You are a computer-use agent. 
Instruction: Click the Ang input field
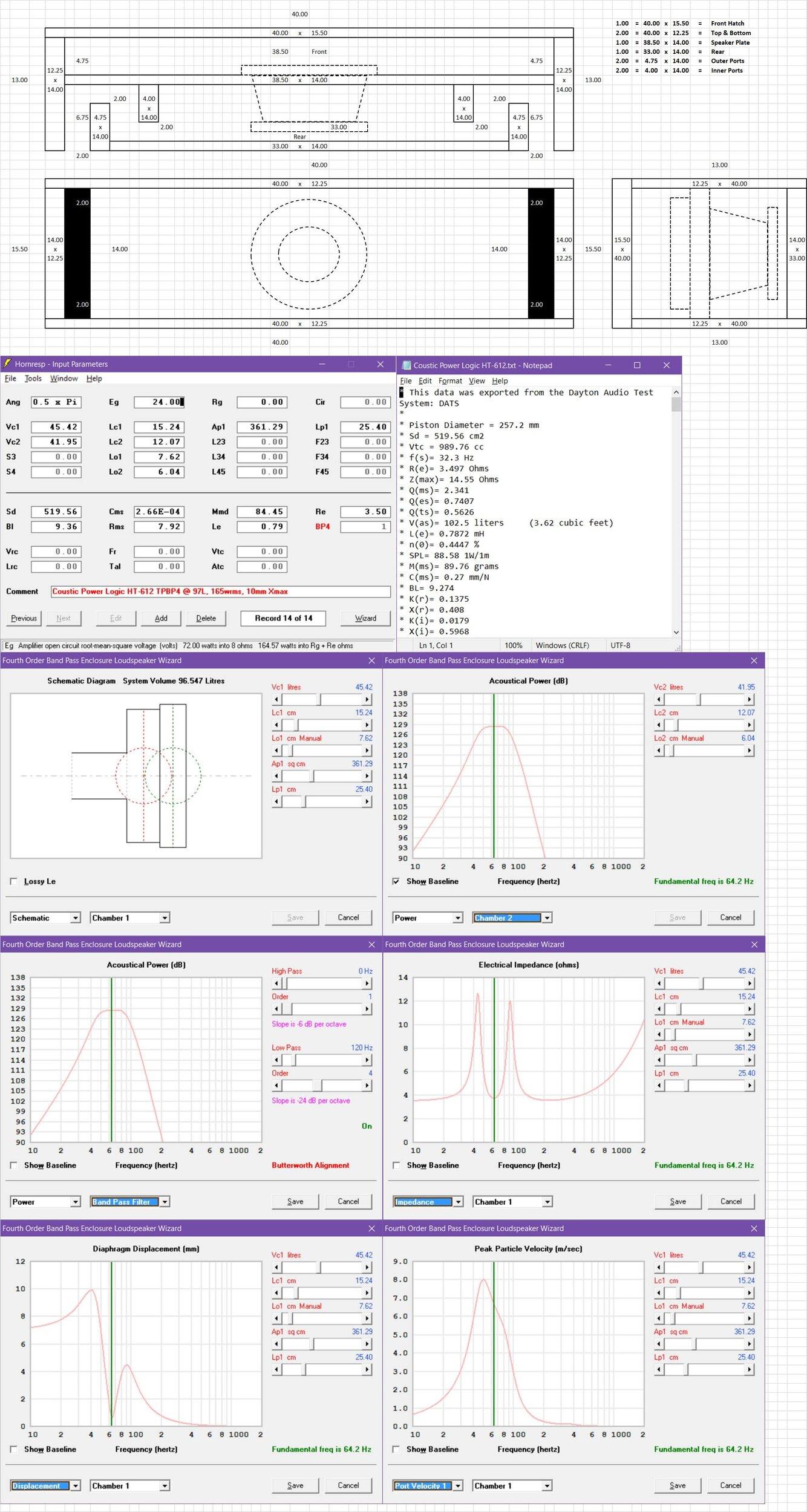pyautogui.click(x=56, y=402)
